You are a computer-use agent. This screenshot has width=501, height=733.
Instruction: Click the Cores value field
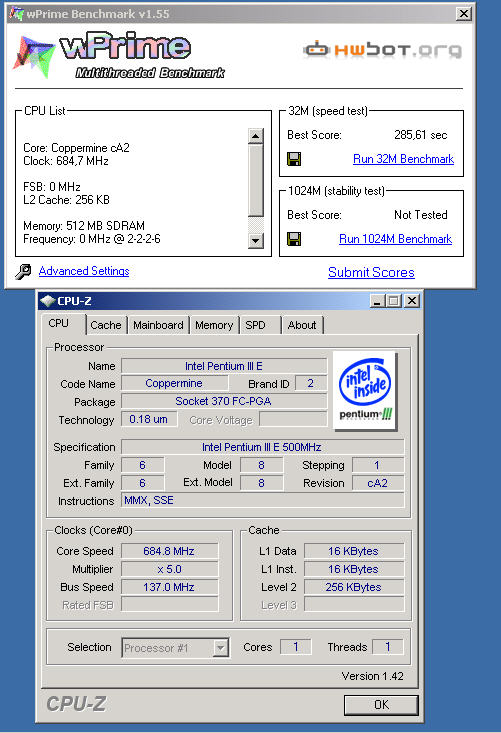[295, 647]
